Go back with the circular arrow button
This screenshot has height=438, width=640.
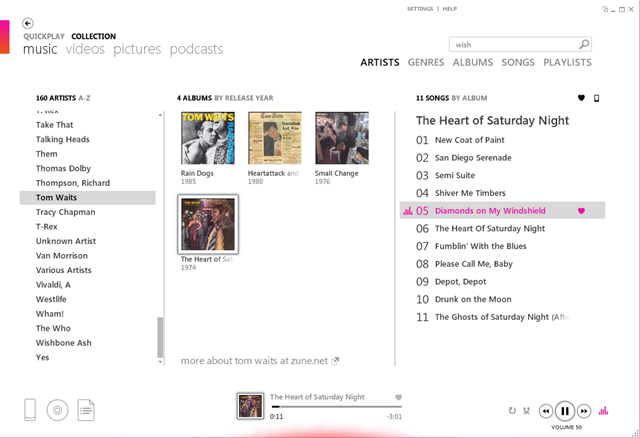[28, 23]
